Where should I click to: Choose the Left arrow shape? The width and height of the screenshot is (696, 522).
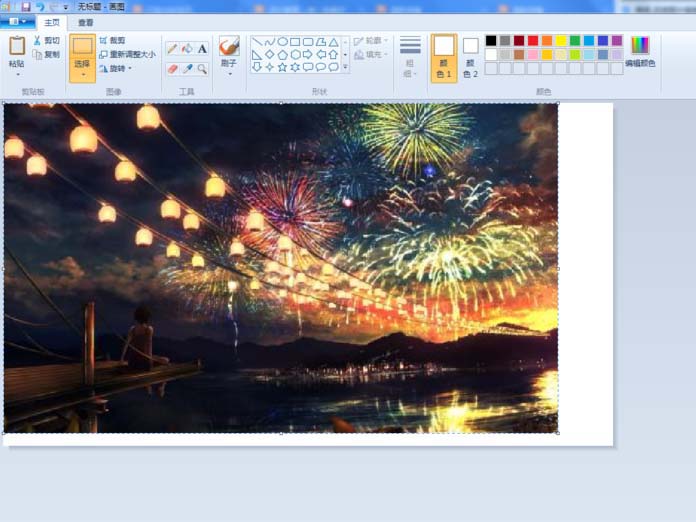pyautogui.click(x=321, y=55)
